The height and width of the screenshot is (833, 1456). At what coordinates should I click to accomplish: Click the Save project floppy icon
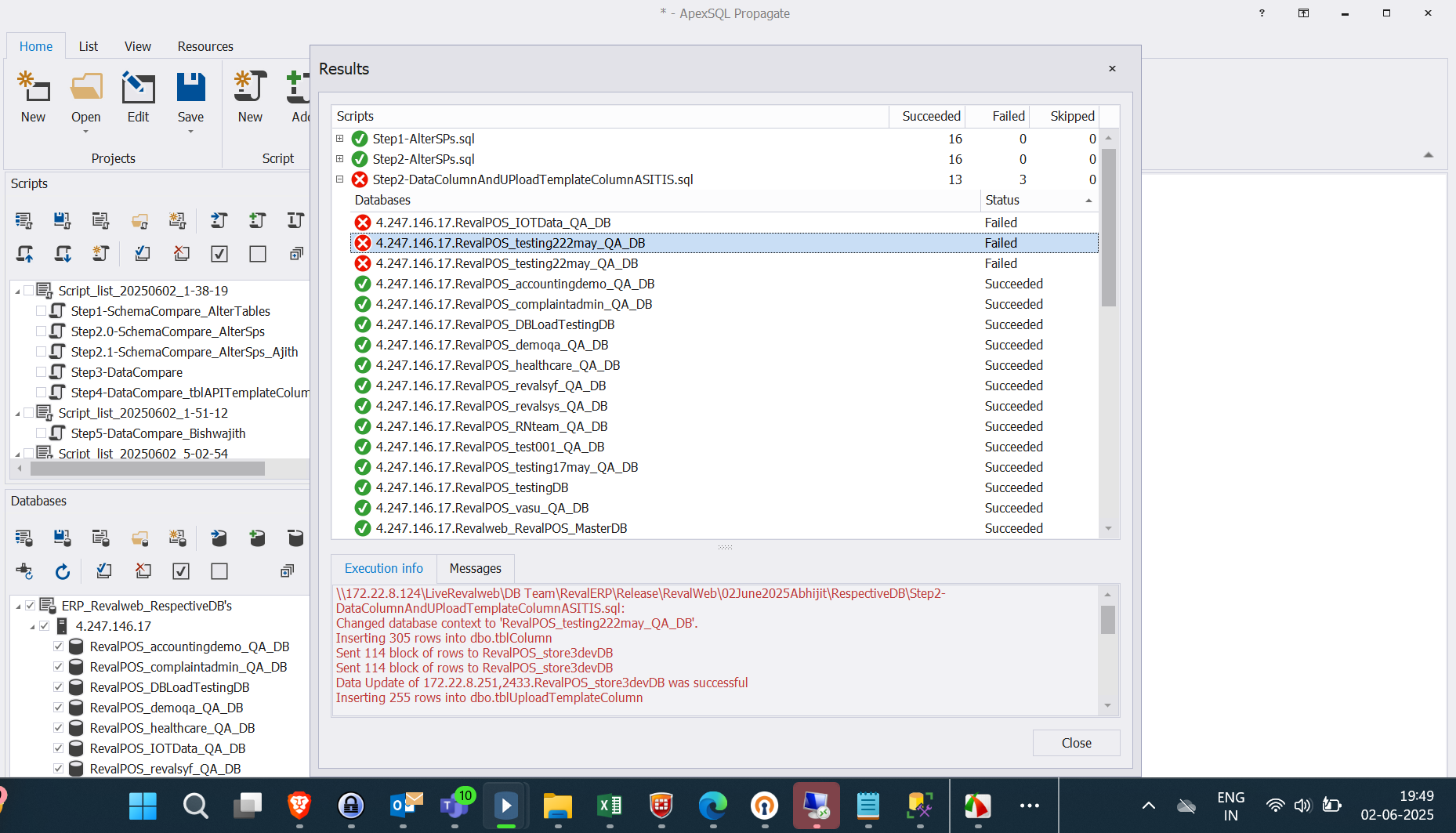190,88
